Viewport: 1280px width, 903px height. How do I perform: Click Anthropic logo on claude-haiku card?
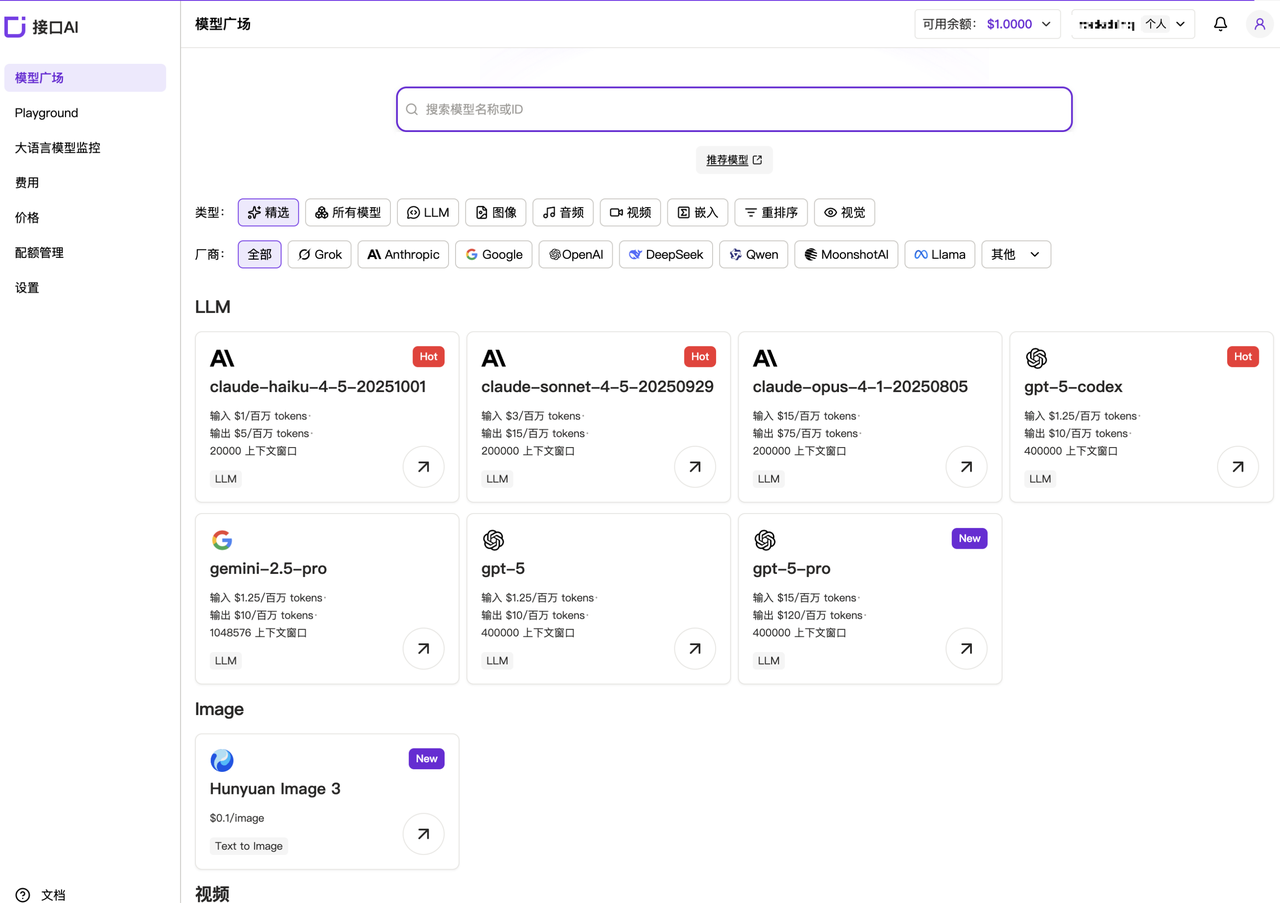pyautogui.click(x=222, y=358)
